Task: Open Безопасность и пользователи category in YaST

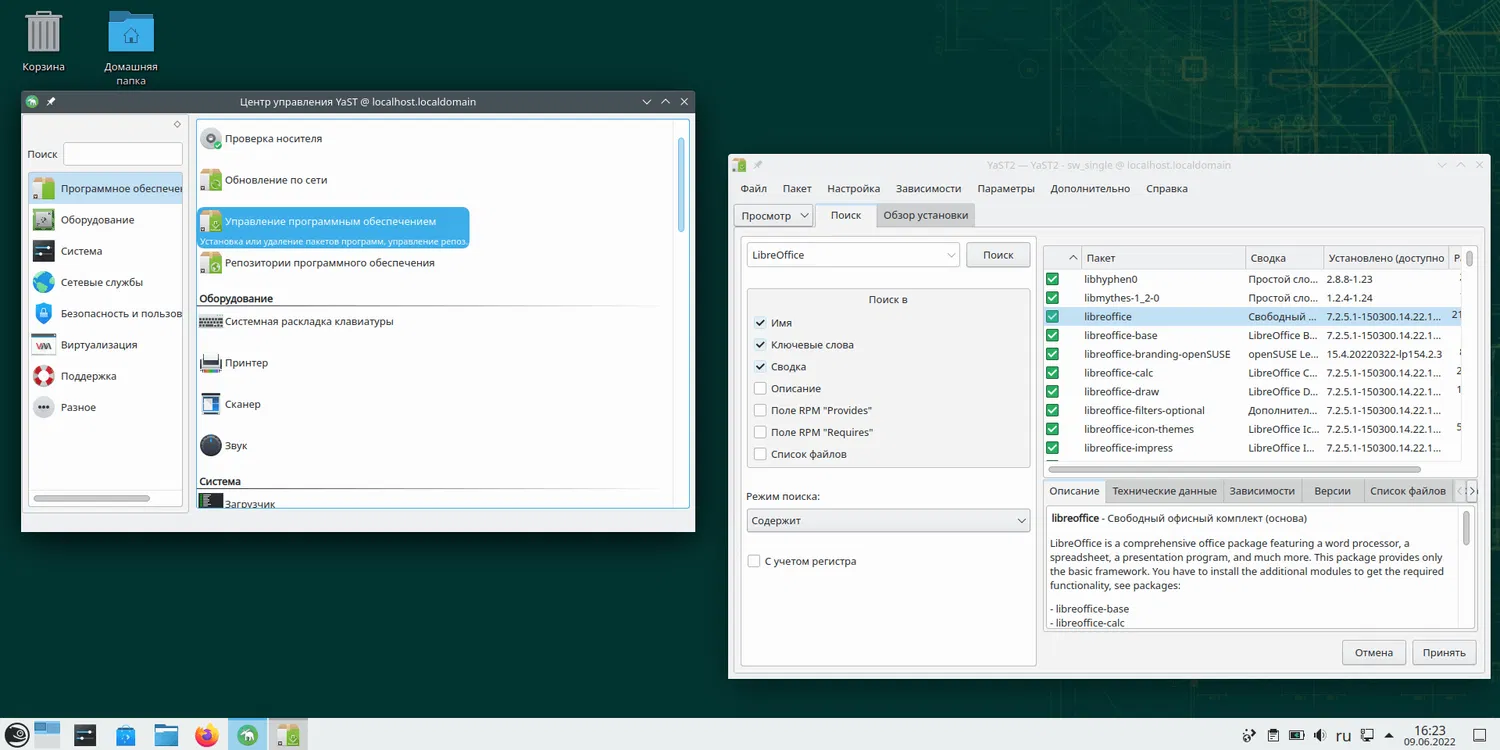Action: tap(106, 313)
